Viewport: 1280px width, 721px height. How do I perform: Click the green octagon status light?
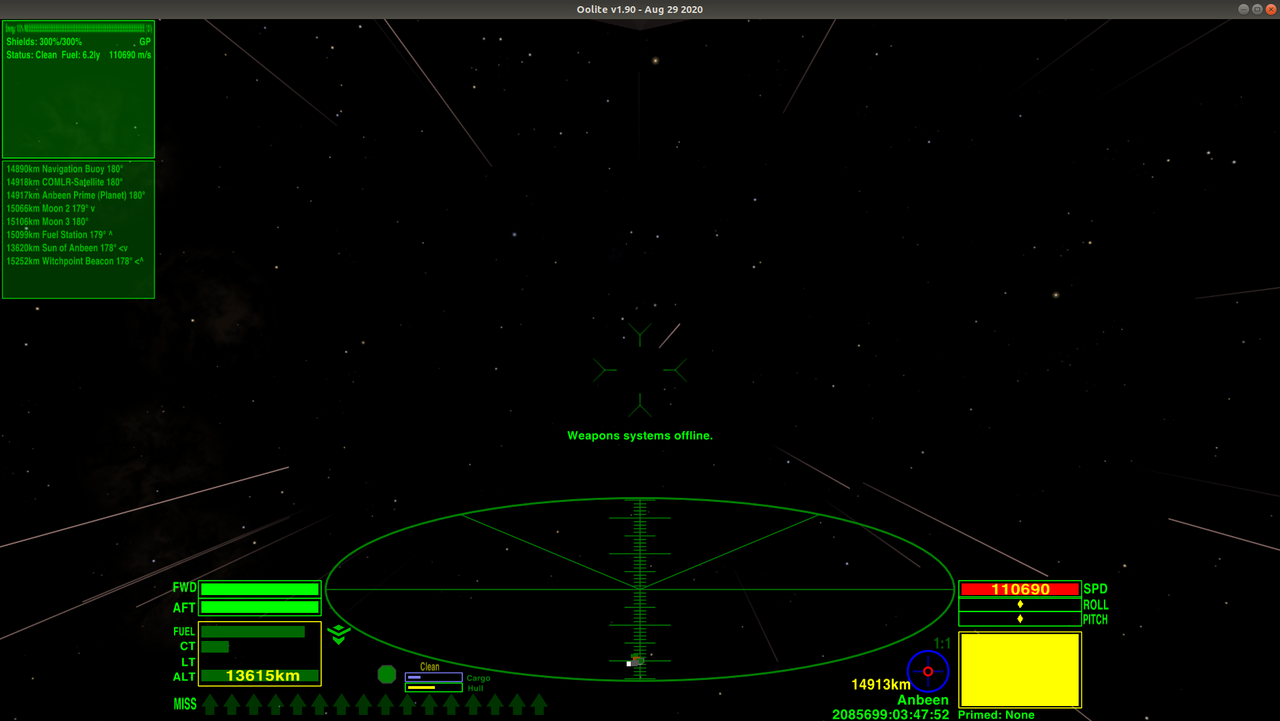point(387,675)
